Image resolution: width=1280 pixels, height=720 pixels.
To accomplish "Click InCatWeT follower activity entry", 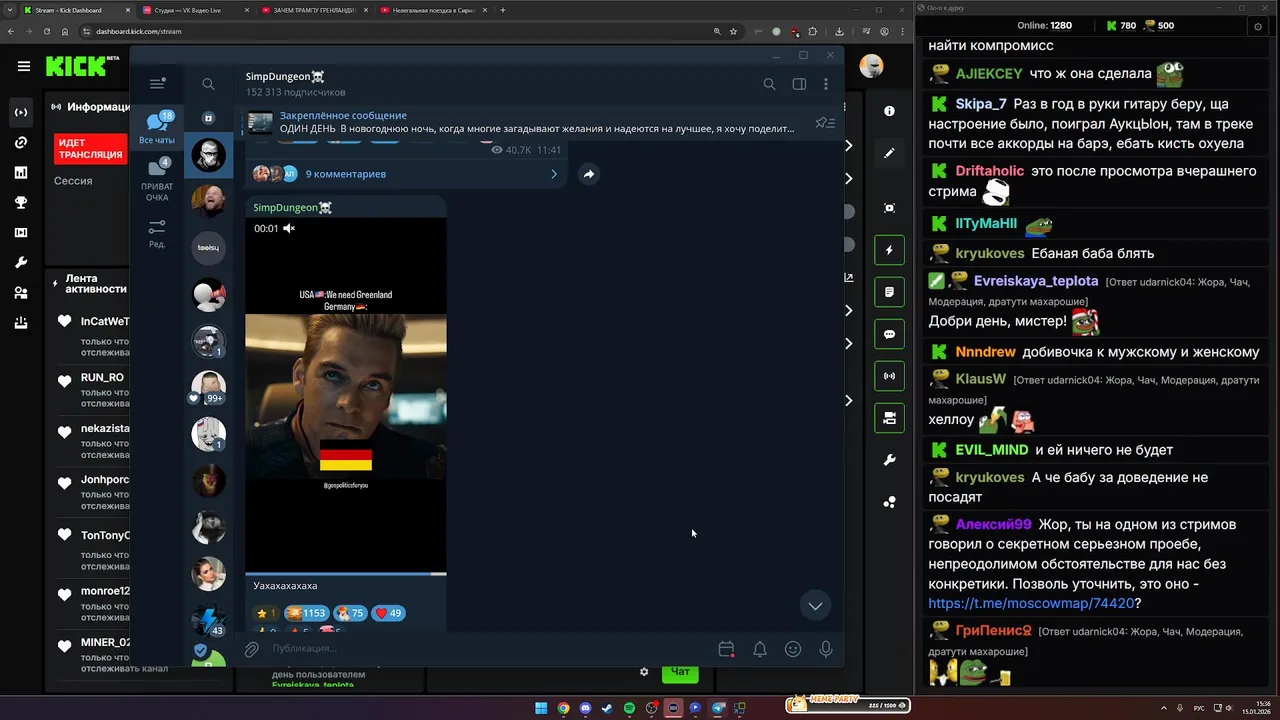I will pos(92,334).
